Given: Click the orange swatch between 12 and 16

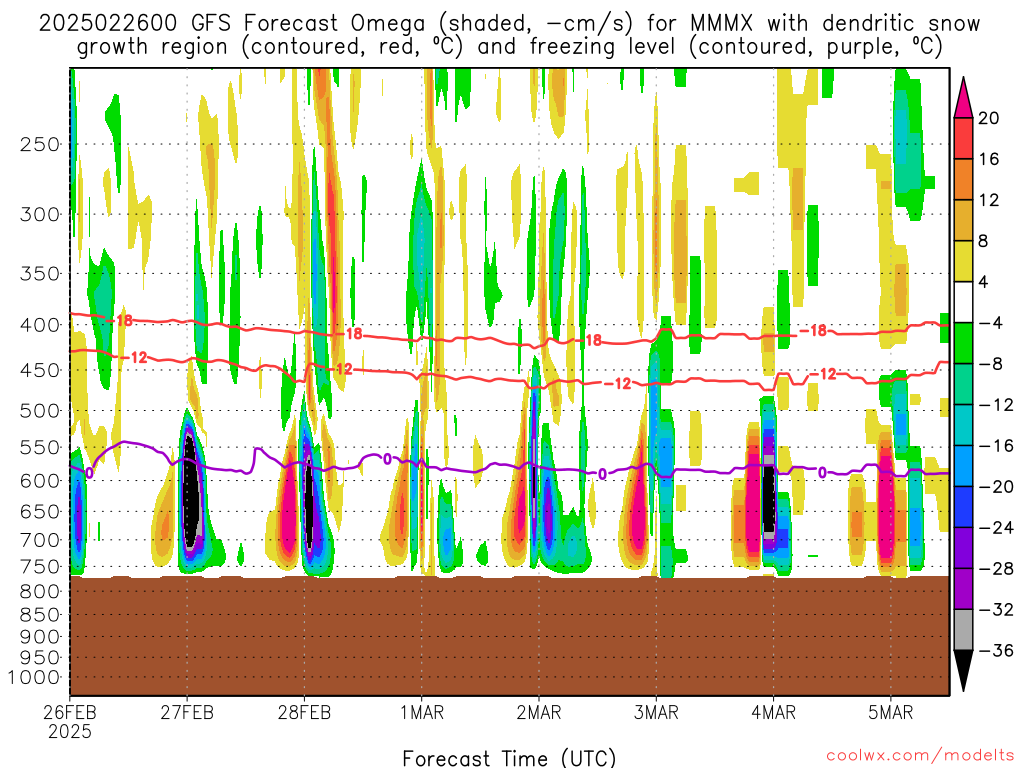Looking at the screenshot, I should coord(963,179).
